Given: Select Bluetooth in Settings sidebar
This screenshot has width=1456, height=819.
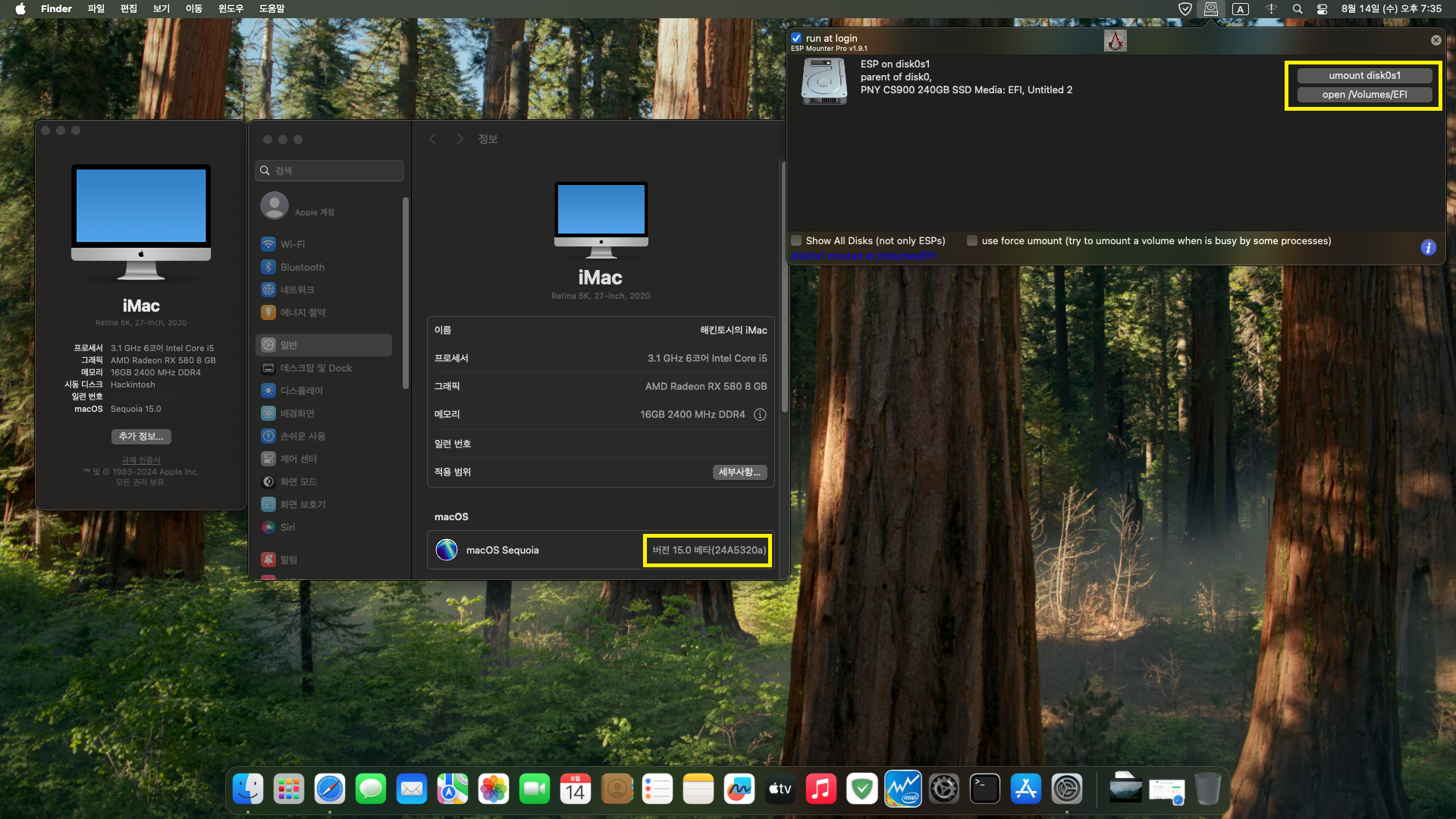Looking at the screenshot, I should coord(324,267).
